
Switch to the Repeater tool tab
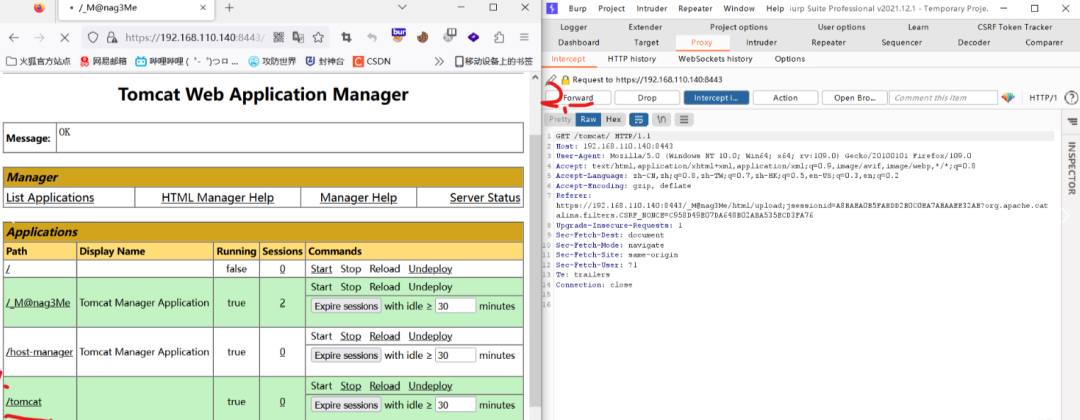click(x=828, y=42)
